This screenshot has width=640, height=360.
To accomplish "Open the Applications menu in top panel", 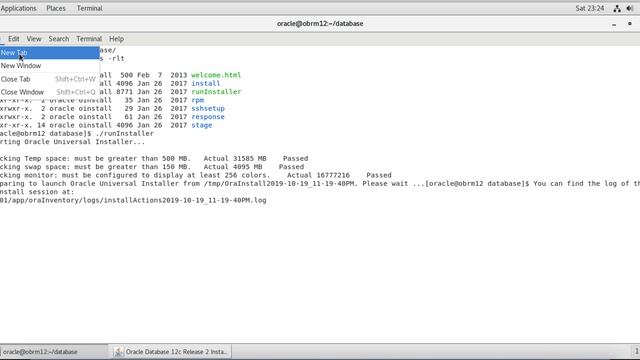I will [x=18, y=8].
